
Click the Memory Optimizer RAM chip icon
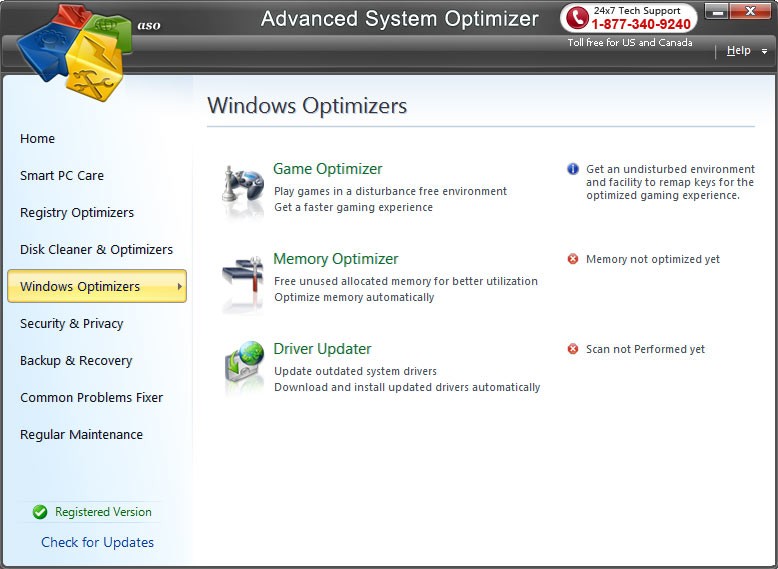pos(243,275)
